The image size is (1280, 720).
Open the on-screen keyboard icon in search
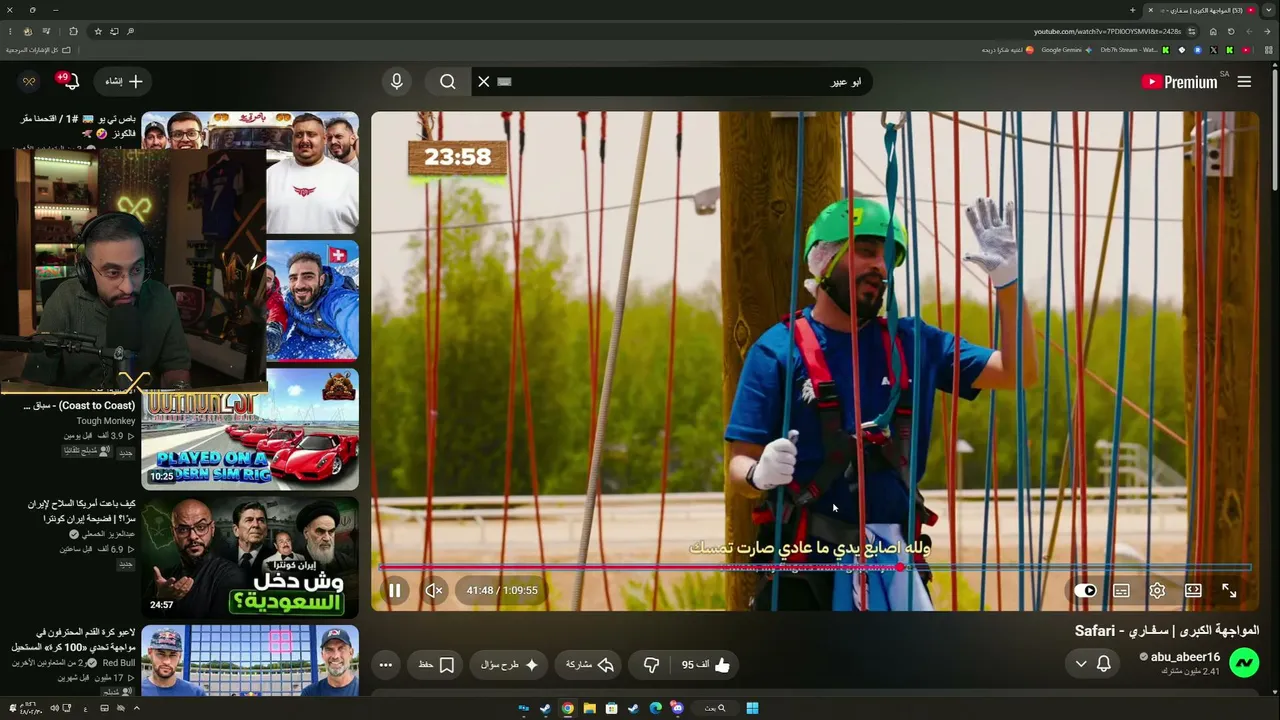pyautogui.click(x=504, y=82)
